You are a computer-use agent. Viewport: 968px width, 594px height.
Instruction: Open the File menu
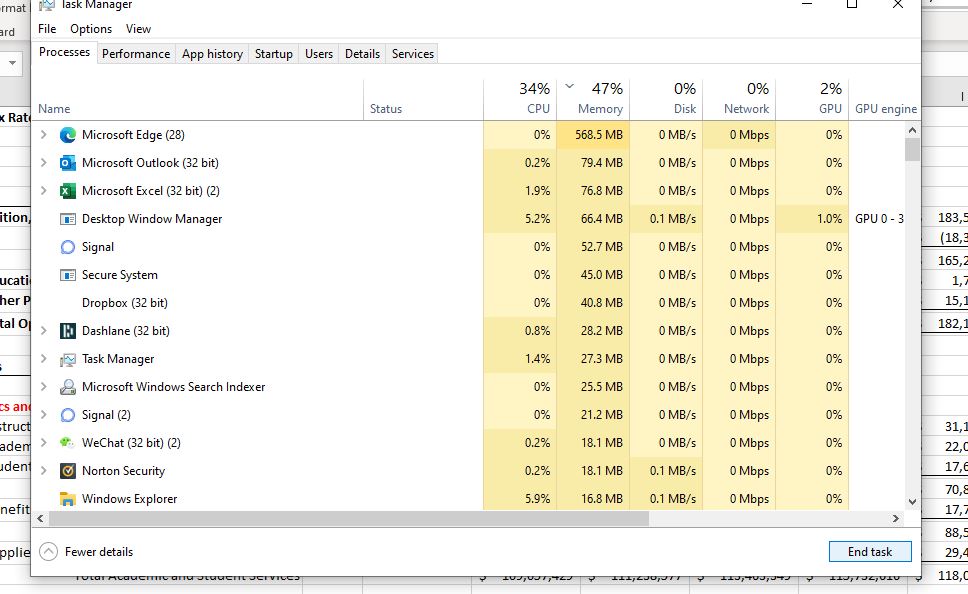pos(47,29)
